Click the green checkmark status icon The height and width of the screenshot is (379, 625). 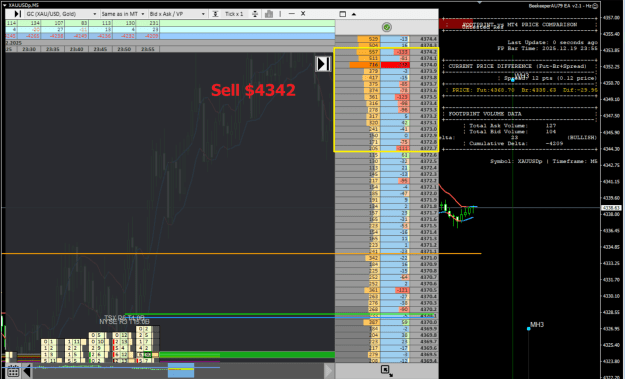pos(386,27)
